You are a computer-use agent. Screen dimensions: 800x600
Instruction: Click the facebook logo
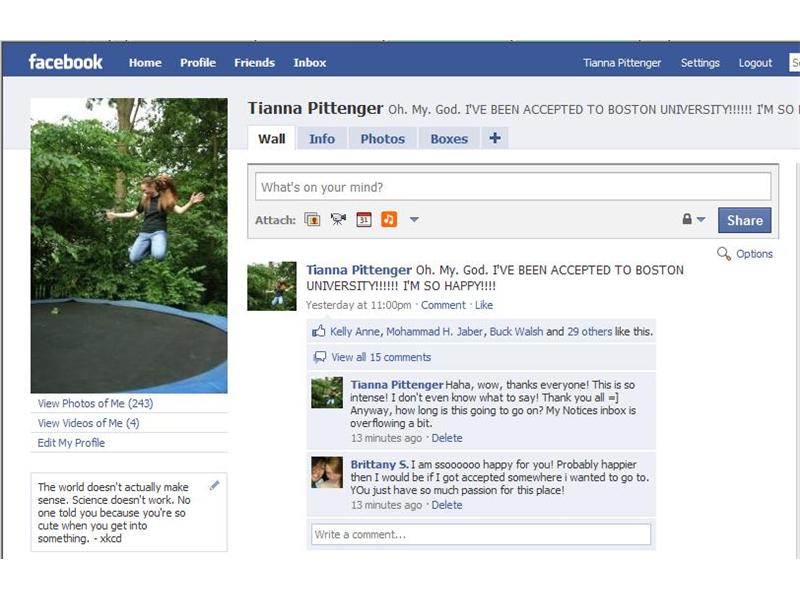point(65,62)
